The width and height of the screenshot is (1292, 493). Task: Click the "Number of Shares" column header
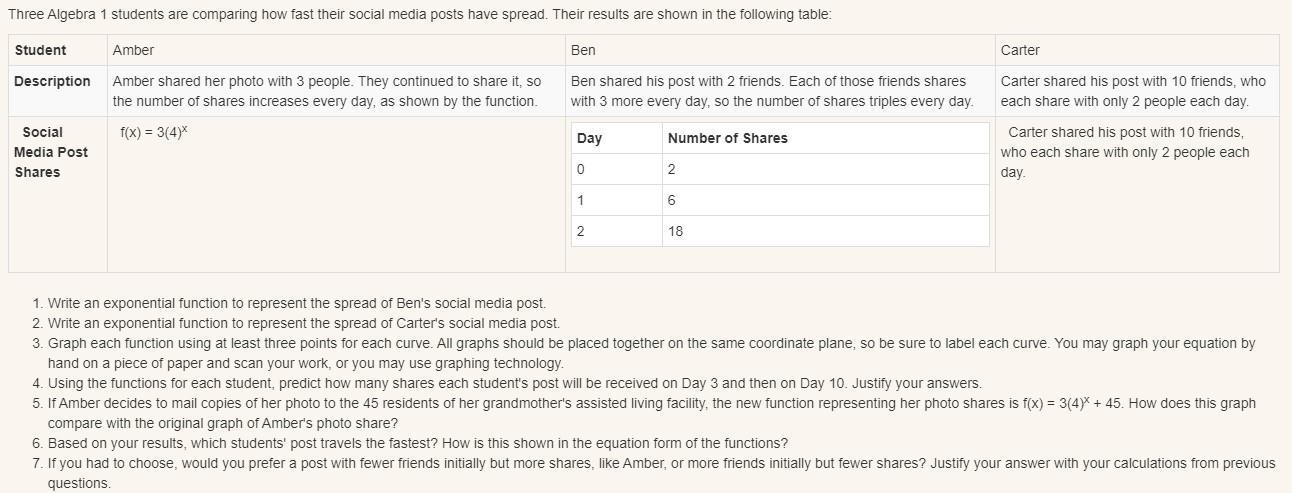click(x=727, y=138)
